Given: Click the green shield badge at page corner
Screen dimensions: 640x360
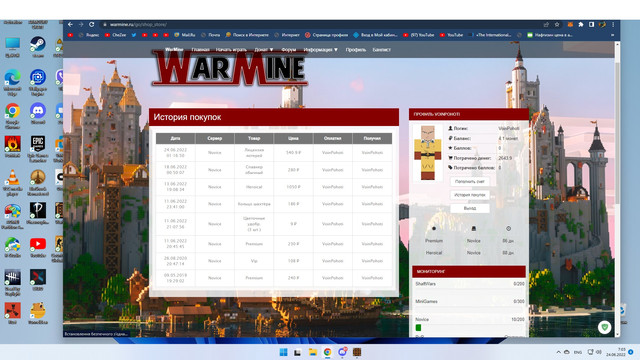Looking at the screenshot, I should pos(604,327).
